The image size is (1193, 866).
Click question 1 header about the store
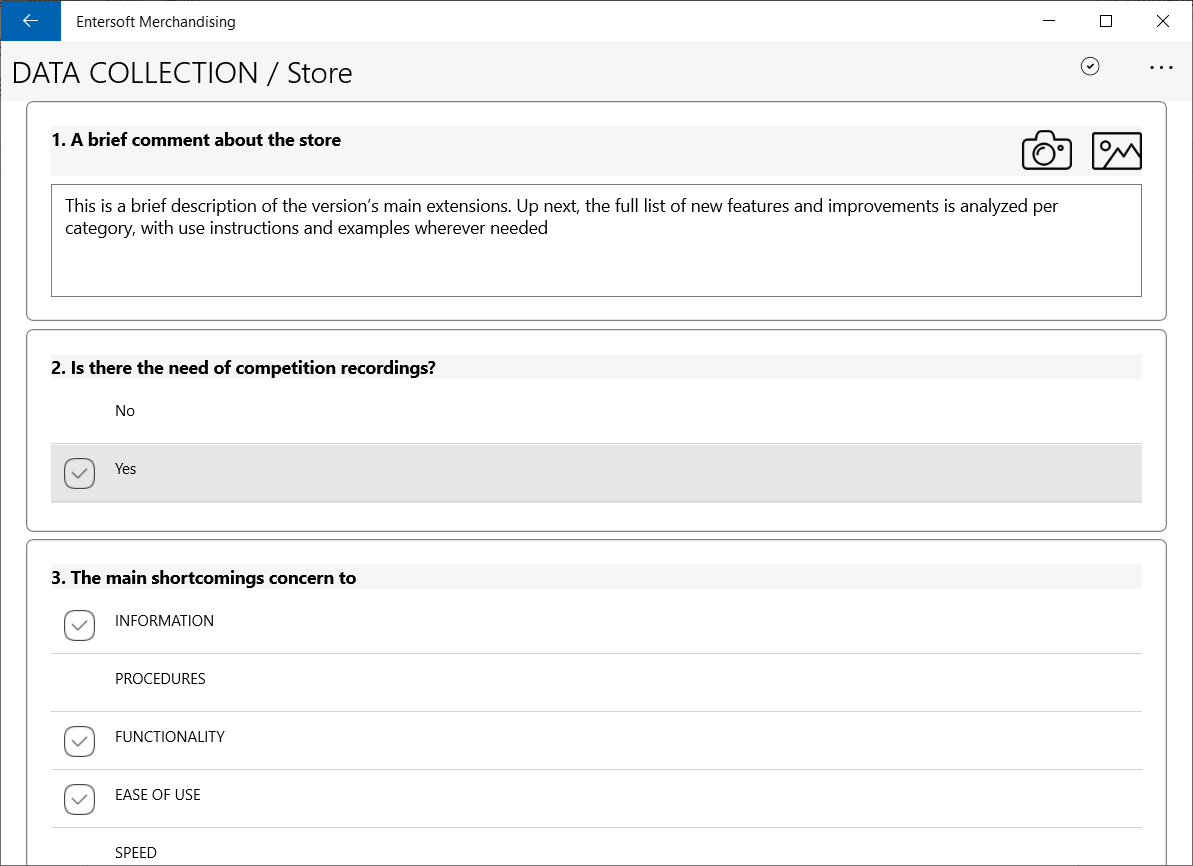point(196,140)
